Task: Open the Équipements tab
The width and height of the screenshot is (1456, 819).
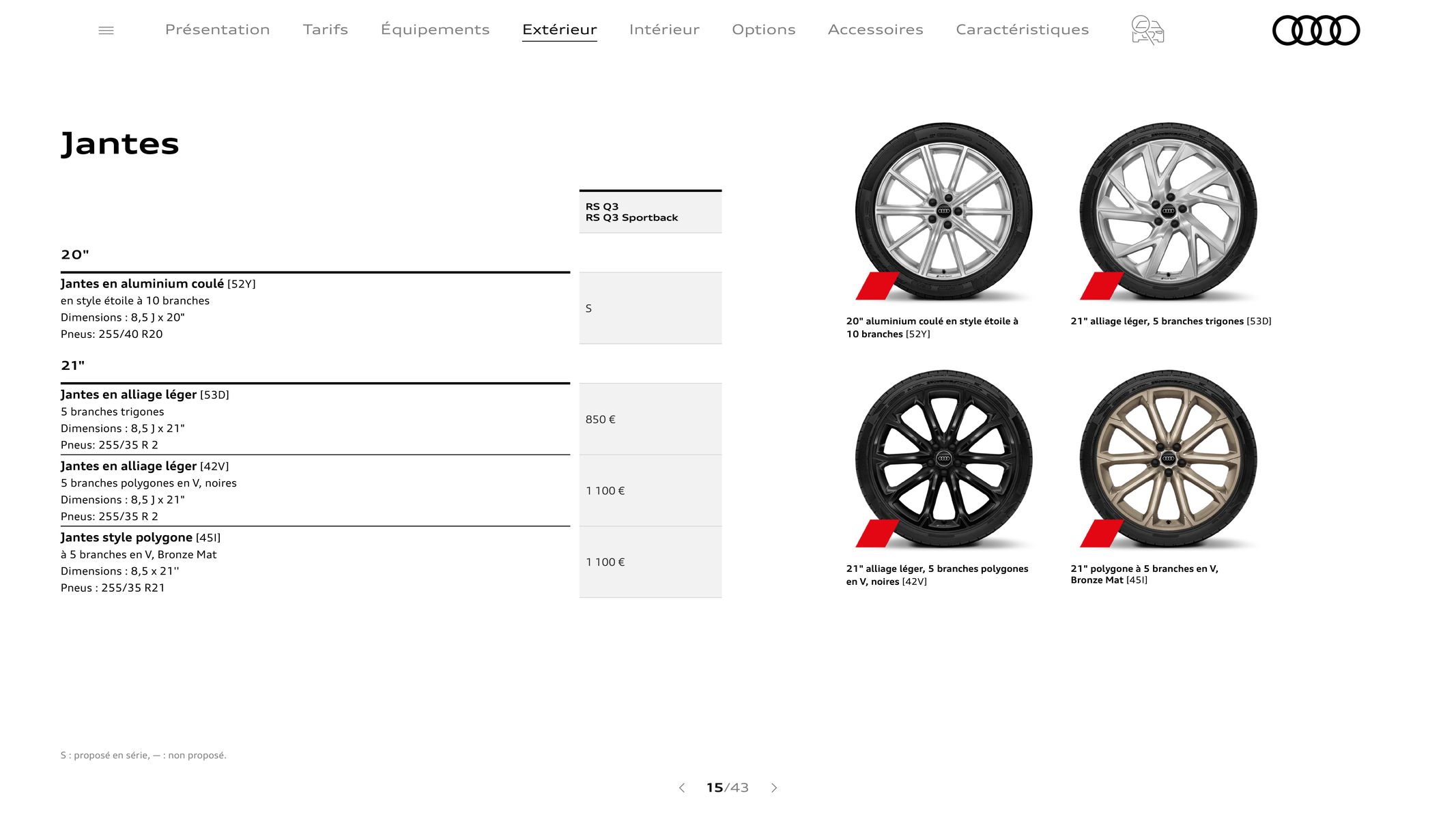Action: pyautogui.click(x=435, y=29)
